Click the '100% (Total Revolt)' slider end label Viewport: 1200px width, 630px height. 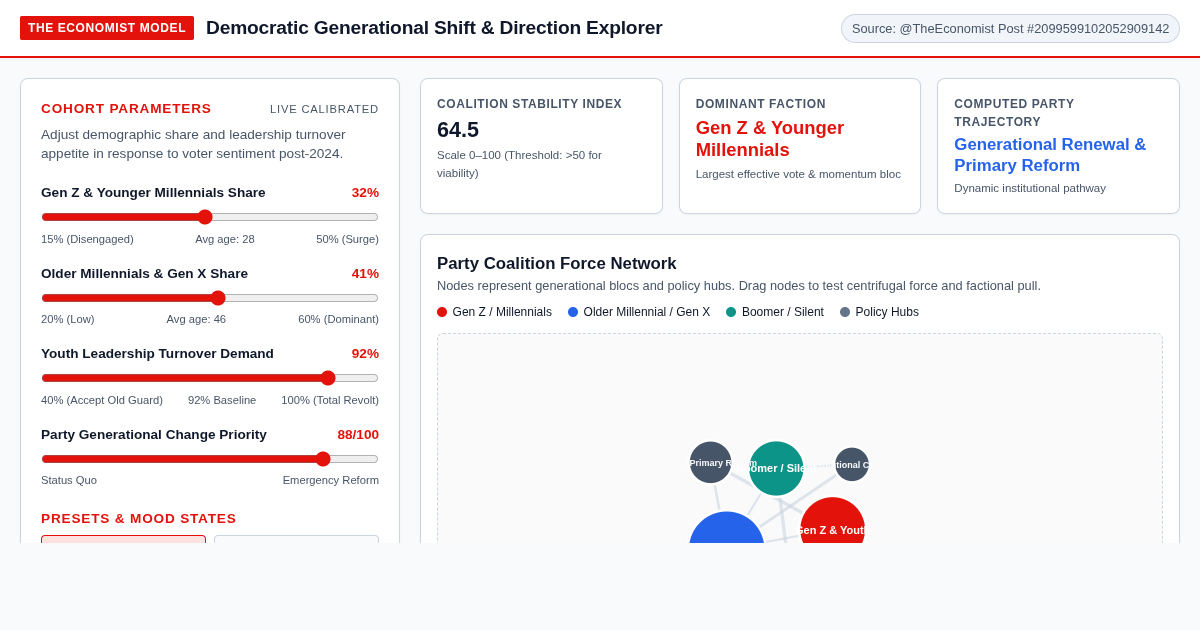tap(330, 400)
